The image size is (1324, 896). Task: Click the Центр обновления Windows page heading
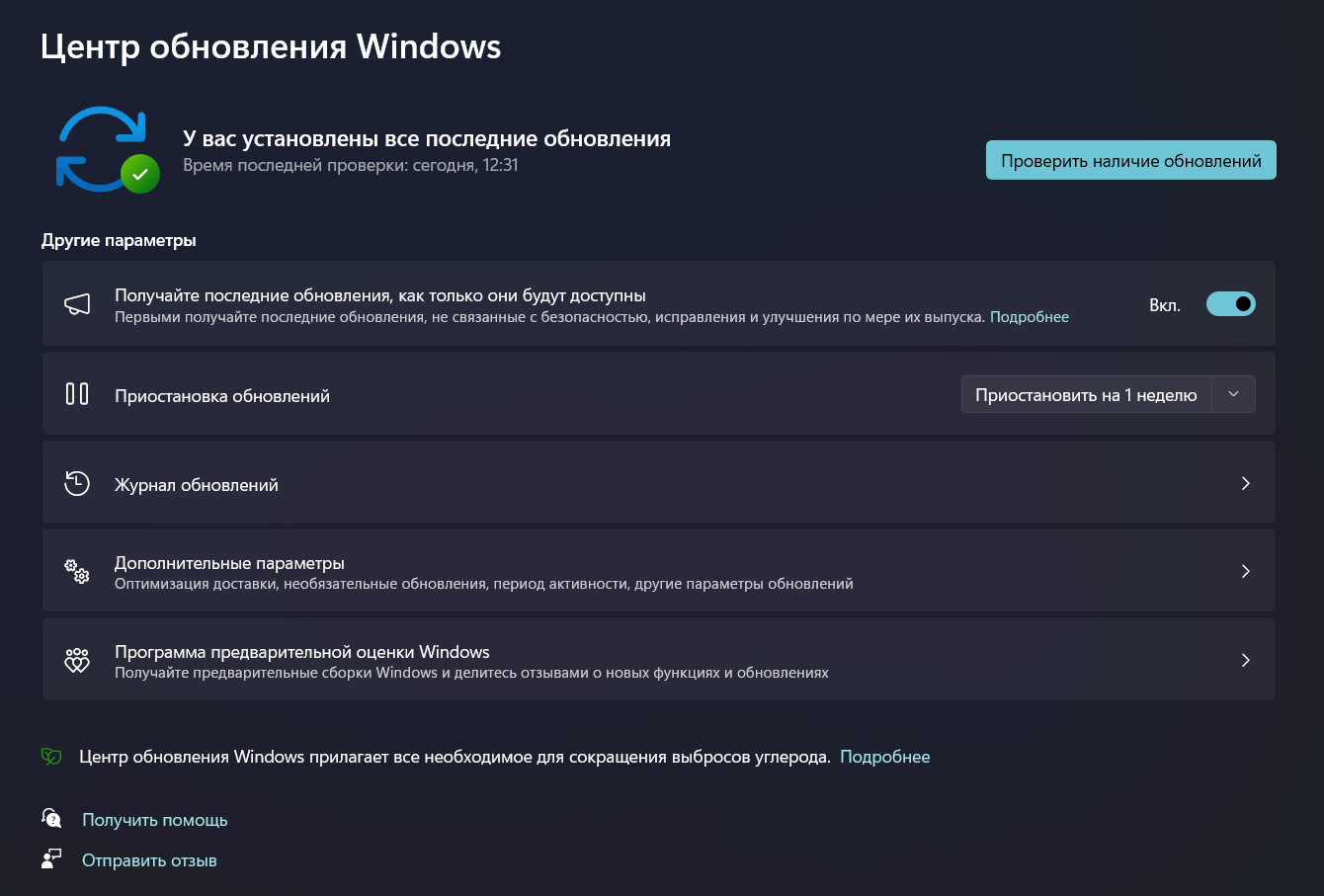[x=271, y=46]
